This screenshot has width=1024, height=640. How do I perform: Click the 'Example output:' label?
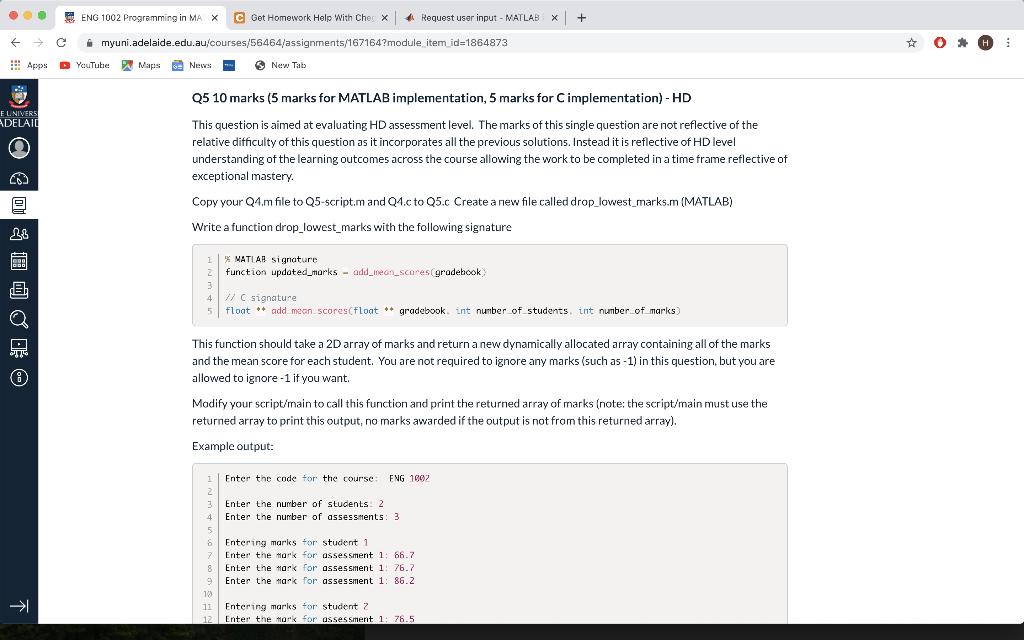pos(232,446)
